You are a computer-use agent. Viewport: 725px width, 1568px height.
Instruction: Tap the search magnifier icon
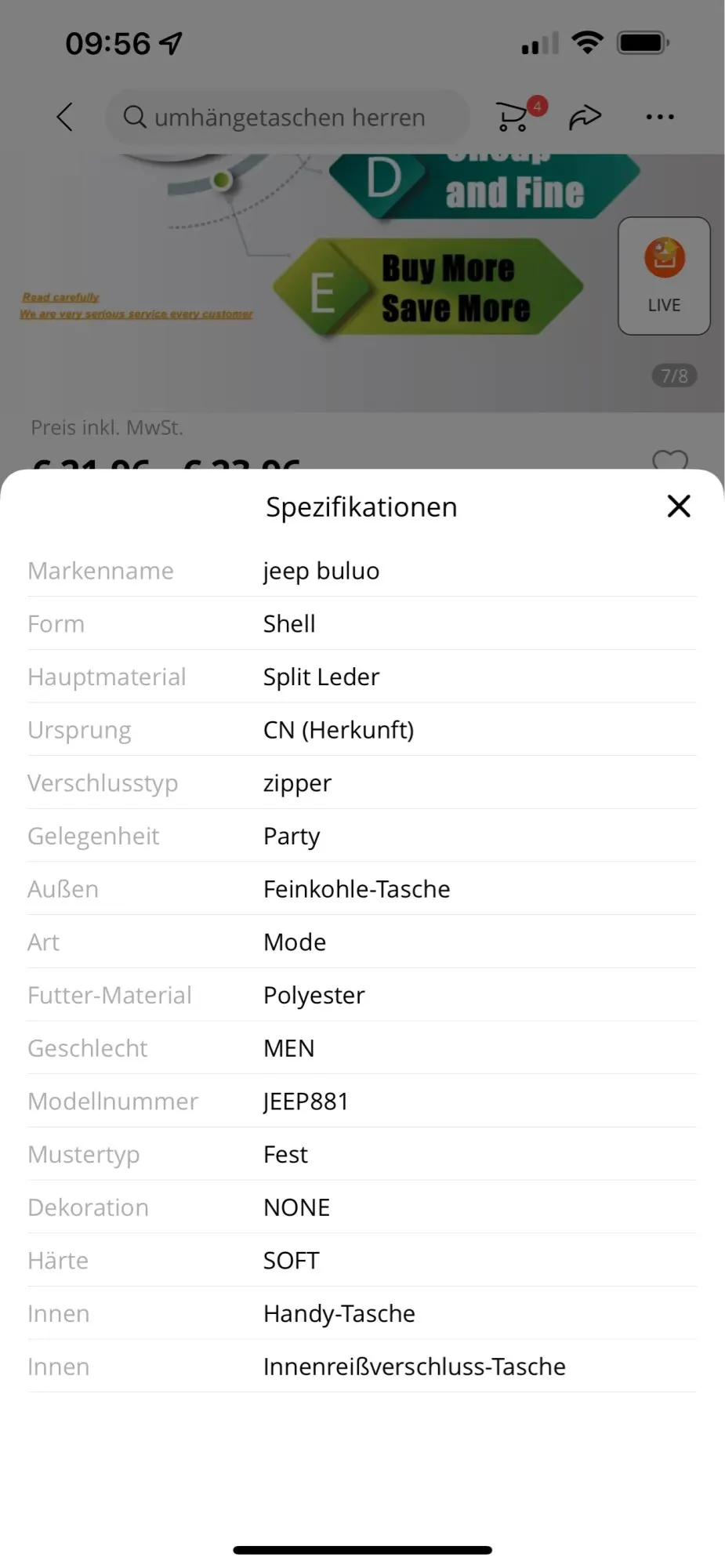tap(135, 118)
